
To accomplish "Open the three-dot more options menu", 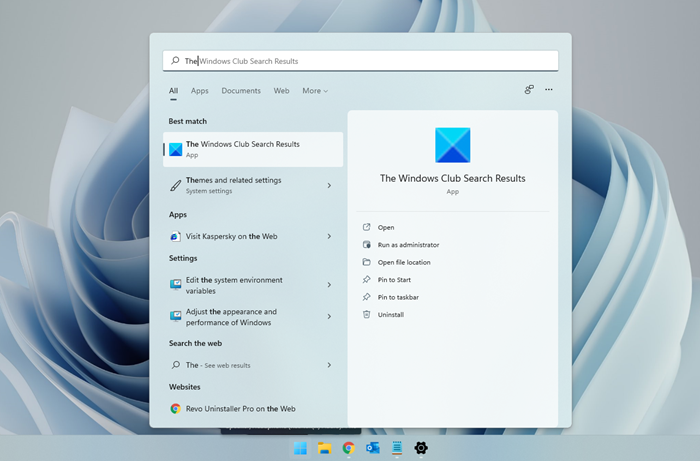I will point(549,90).
